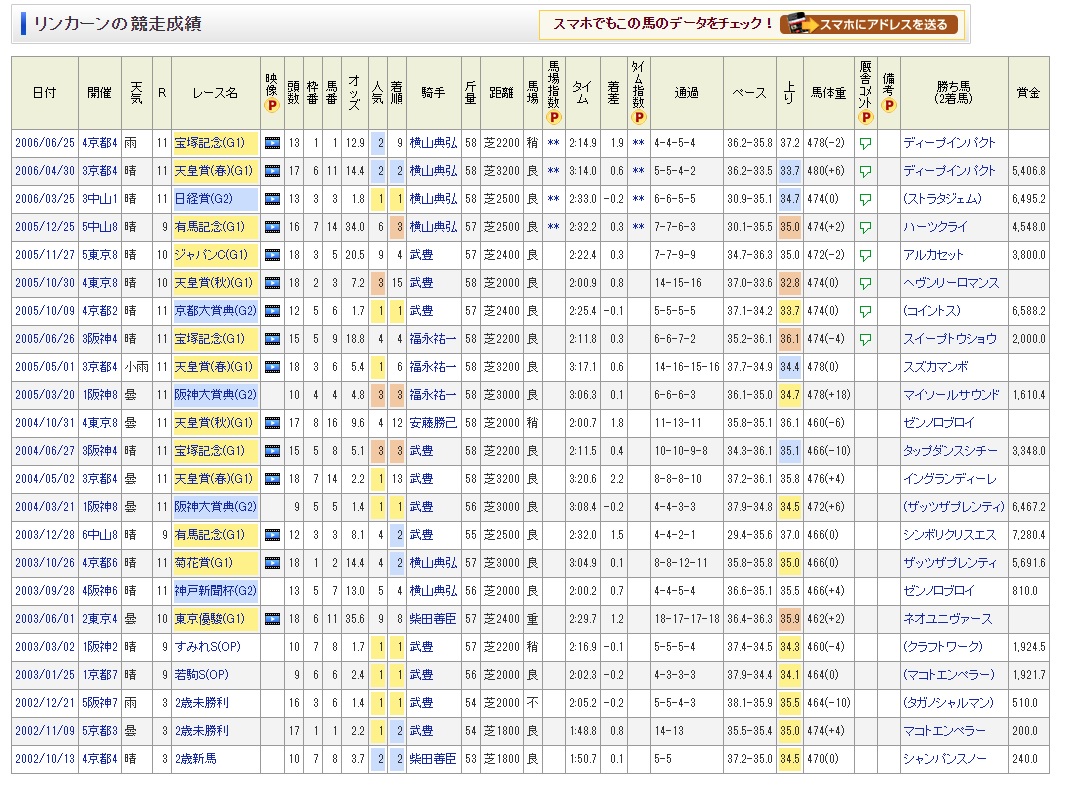Viewport: 1067px width, 785px height.
Task: Open 武豊 jockey link in ジャパンC row
Action: 421,255
